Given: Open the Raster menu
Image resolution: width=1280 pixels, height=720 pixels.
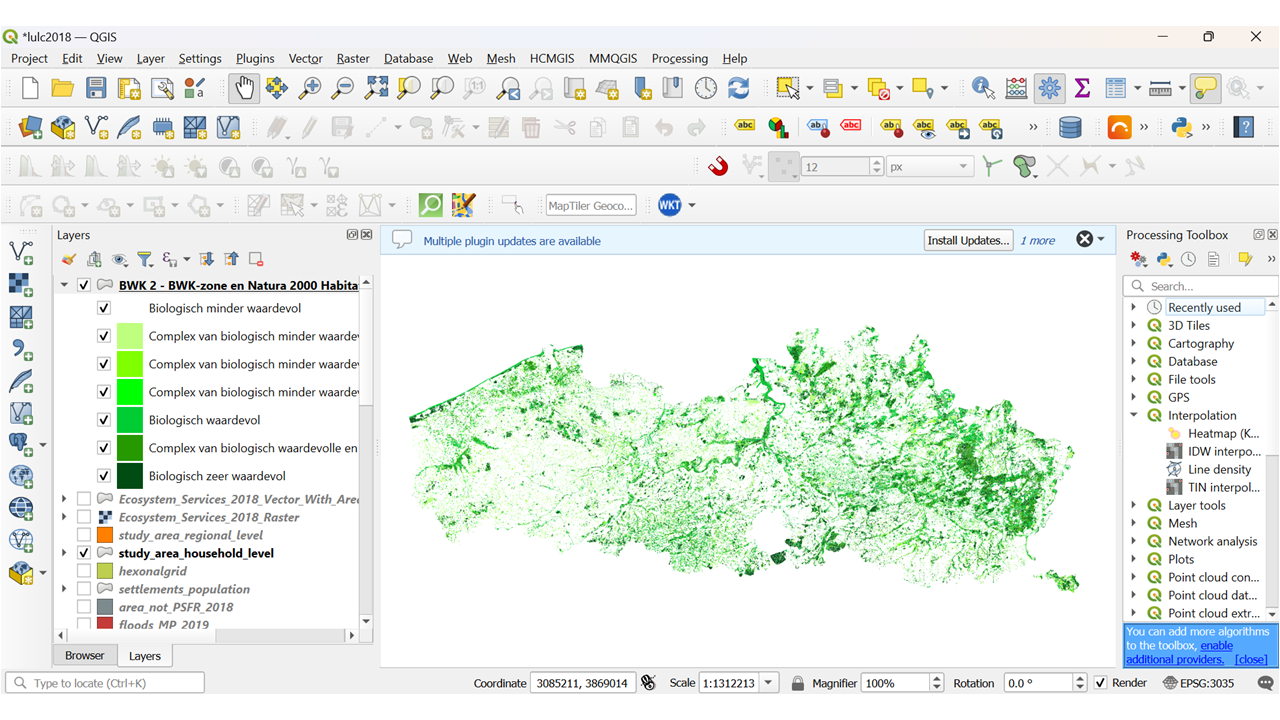Looking at the screenshot, I should coord(353,59).
